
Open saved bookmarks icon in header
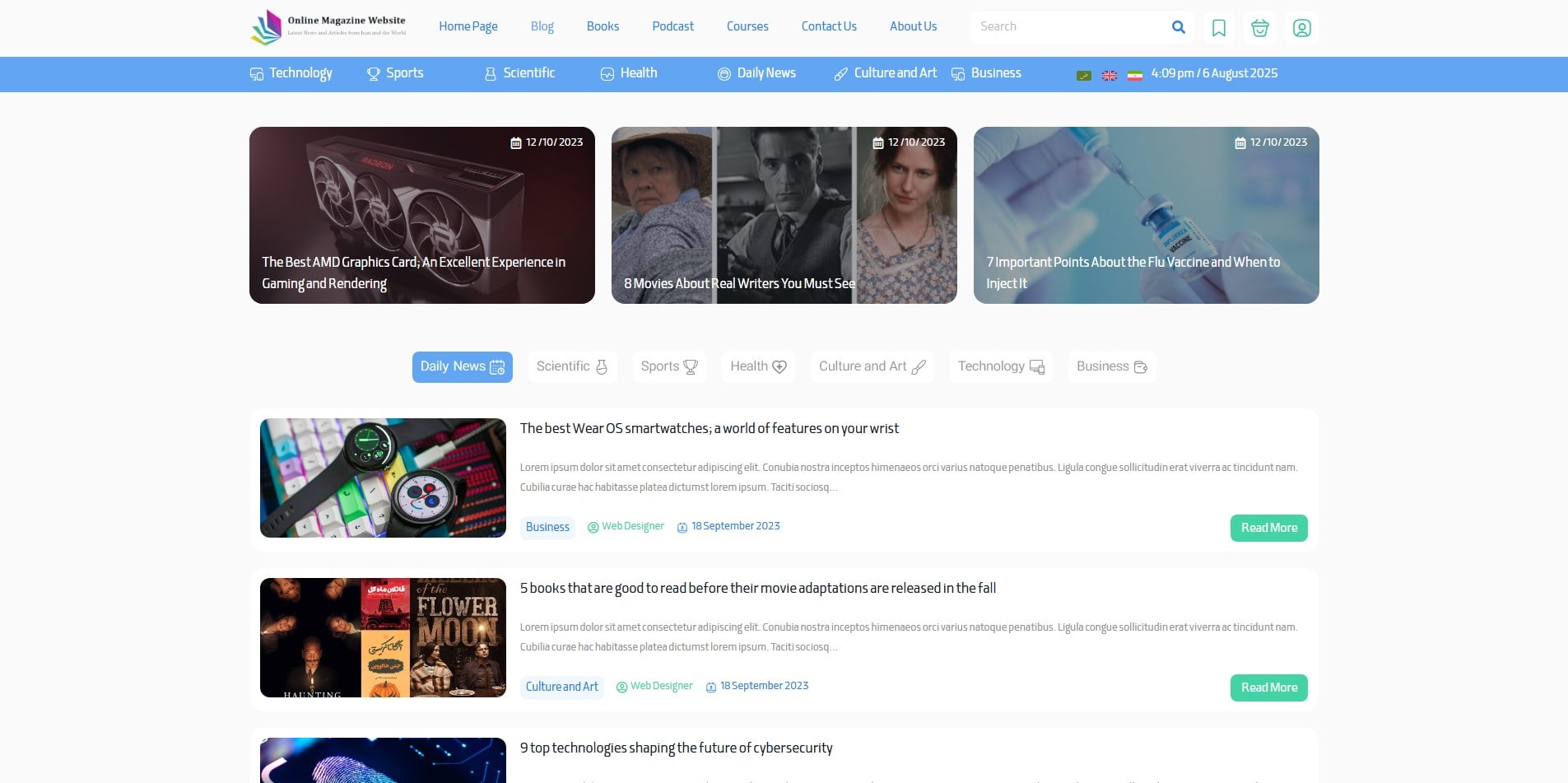tap(1219, 28)
